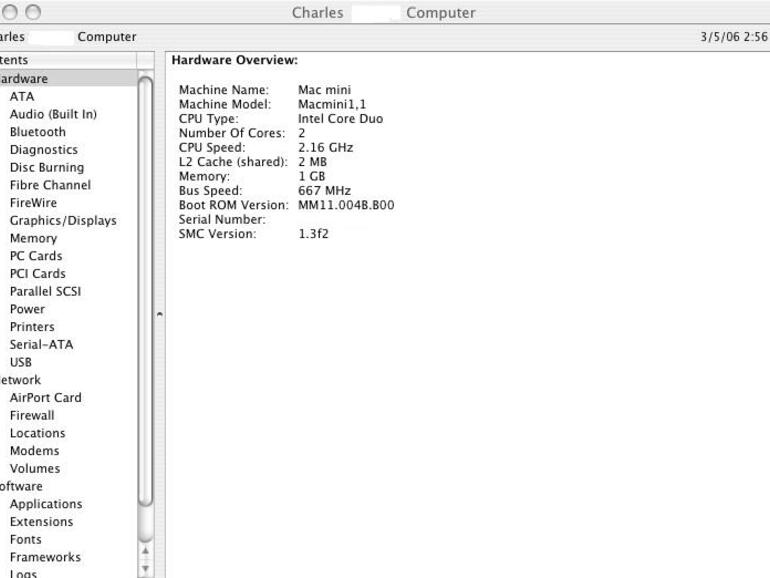Open AirPort Card information
Screen dimensions: 770x578
[46, 397]
